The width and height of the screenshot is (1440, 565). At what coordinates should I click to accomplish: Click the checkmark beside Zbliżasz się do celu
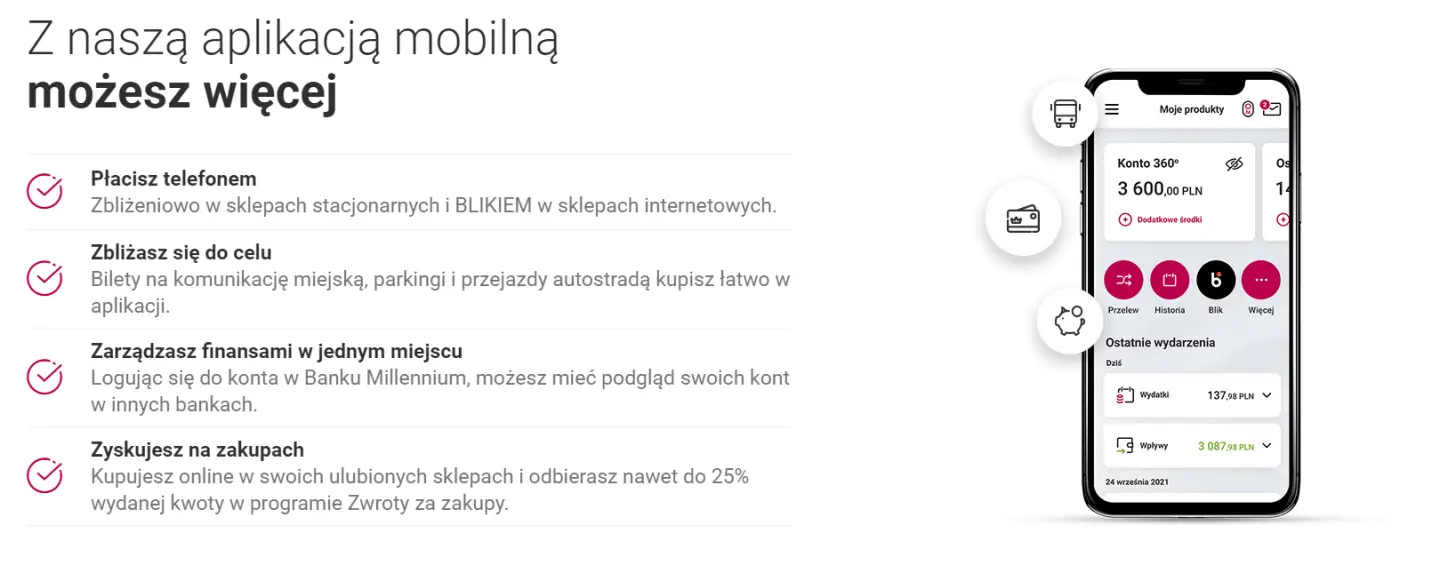[45, 278]
